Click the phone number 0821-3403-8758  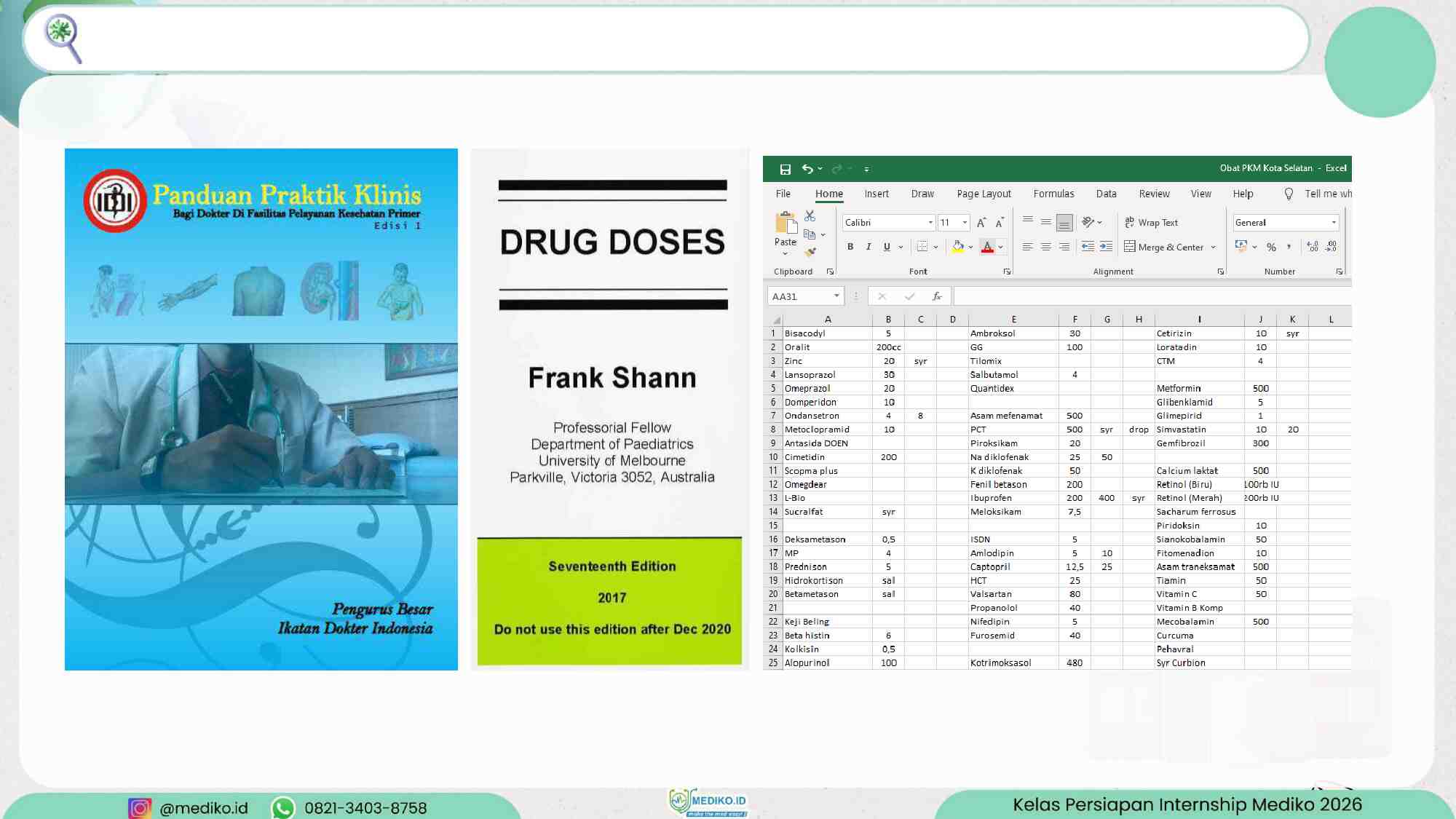[x=365, y=808]
